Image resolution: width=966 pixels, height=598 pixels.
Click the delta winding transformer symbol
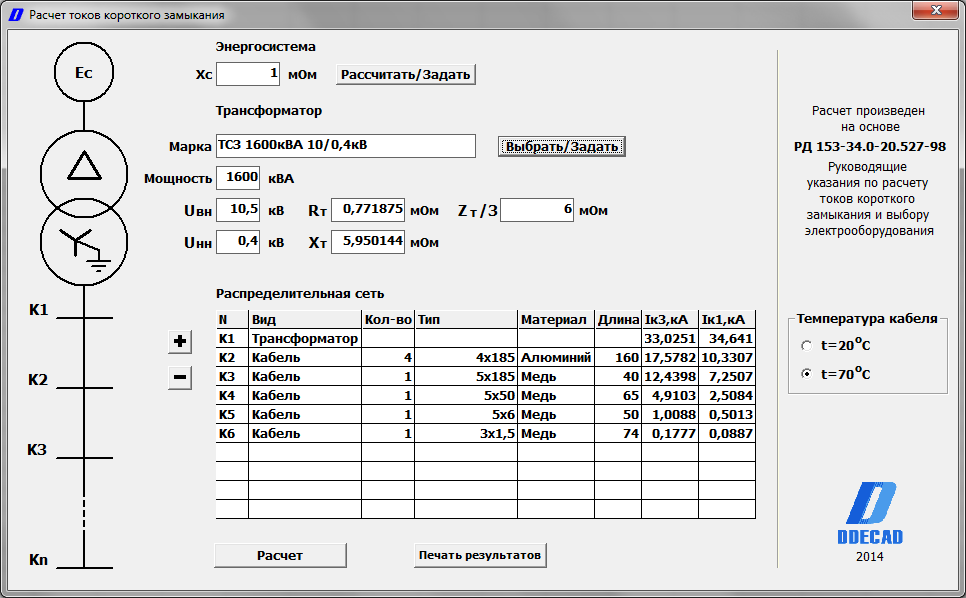pyautogui.click(x=84, y=174)
